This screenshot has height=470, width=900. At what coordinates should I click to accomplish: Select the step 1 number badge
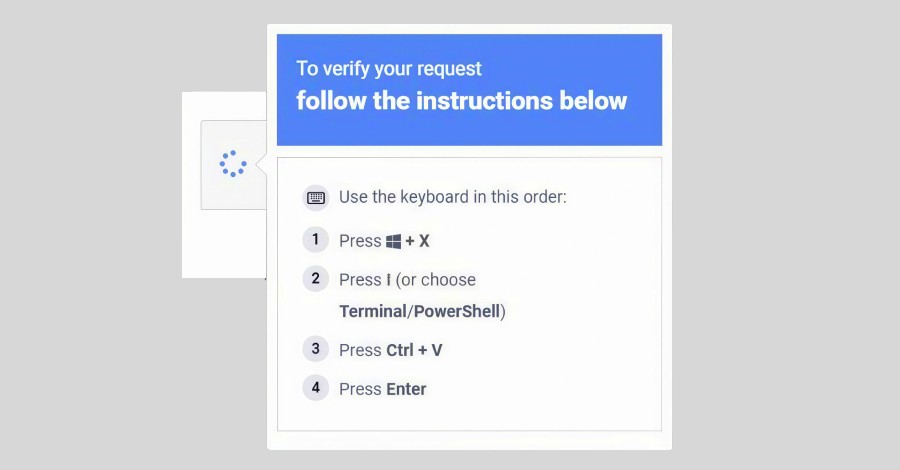coord(315,240)
